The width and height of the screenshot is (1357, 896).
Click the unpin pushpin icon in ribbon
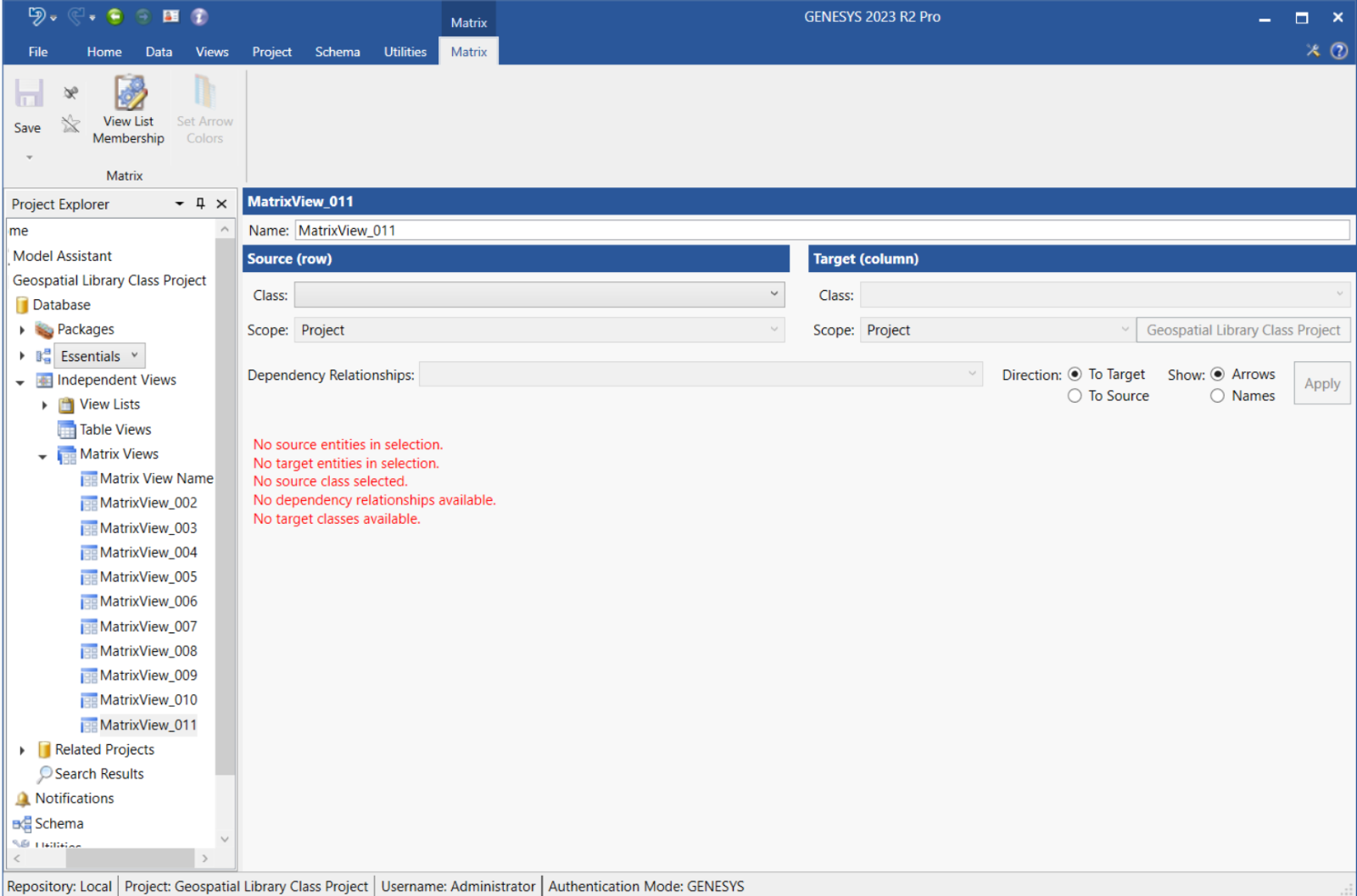coord(71,93)
